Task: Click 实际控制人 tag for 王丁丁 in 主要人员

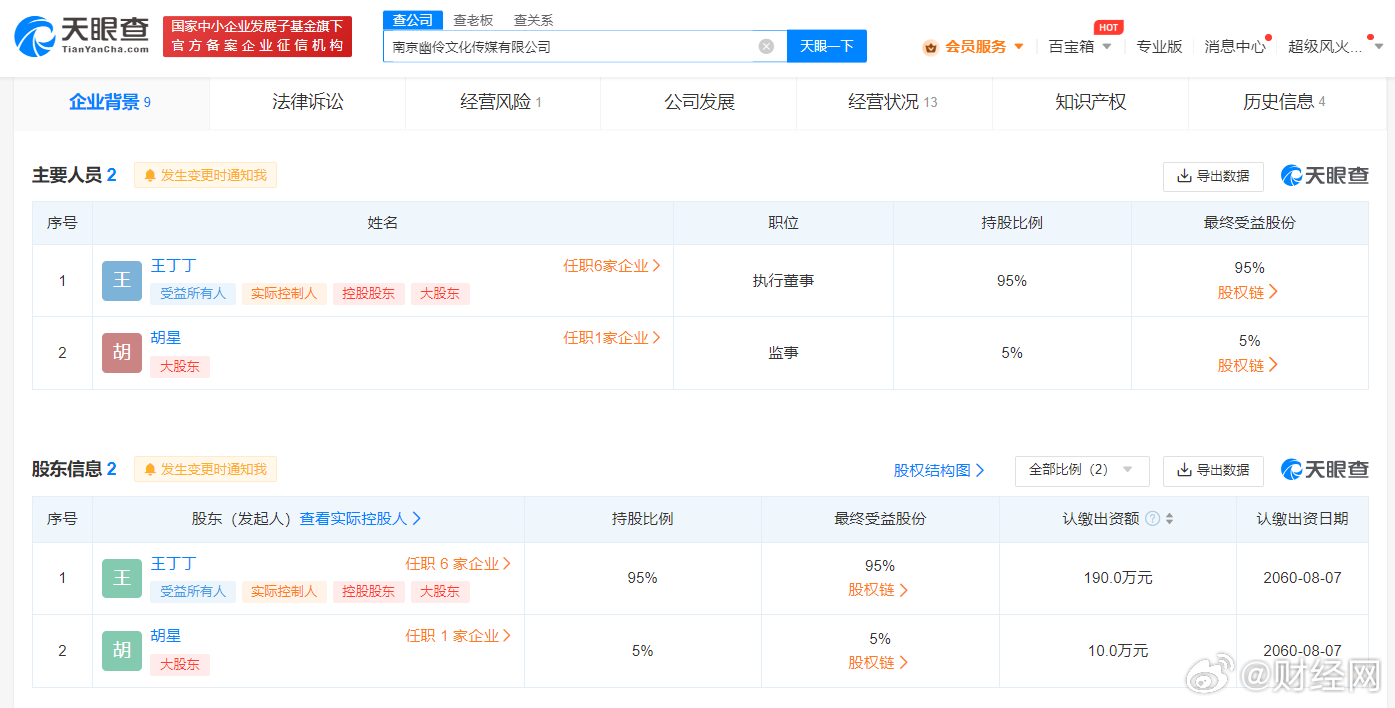Action: 284,294
